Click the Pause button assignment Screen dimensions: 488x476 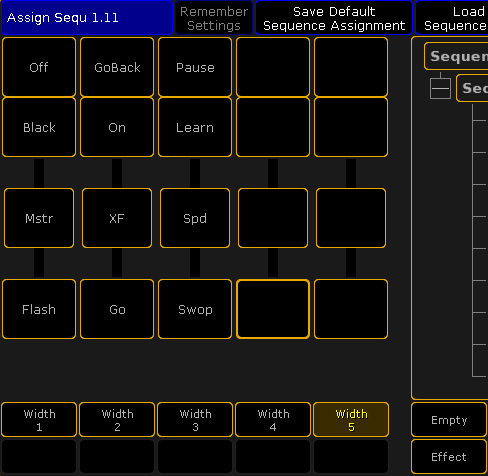pyautogui.click(x=195, y=67)
